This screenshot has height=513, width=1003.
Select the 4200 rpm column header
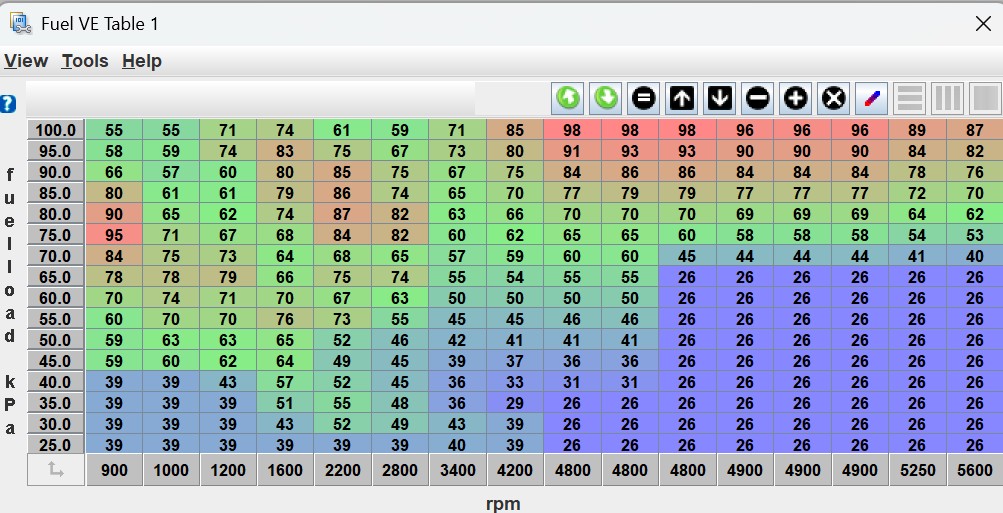515,470
